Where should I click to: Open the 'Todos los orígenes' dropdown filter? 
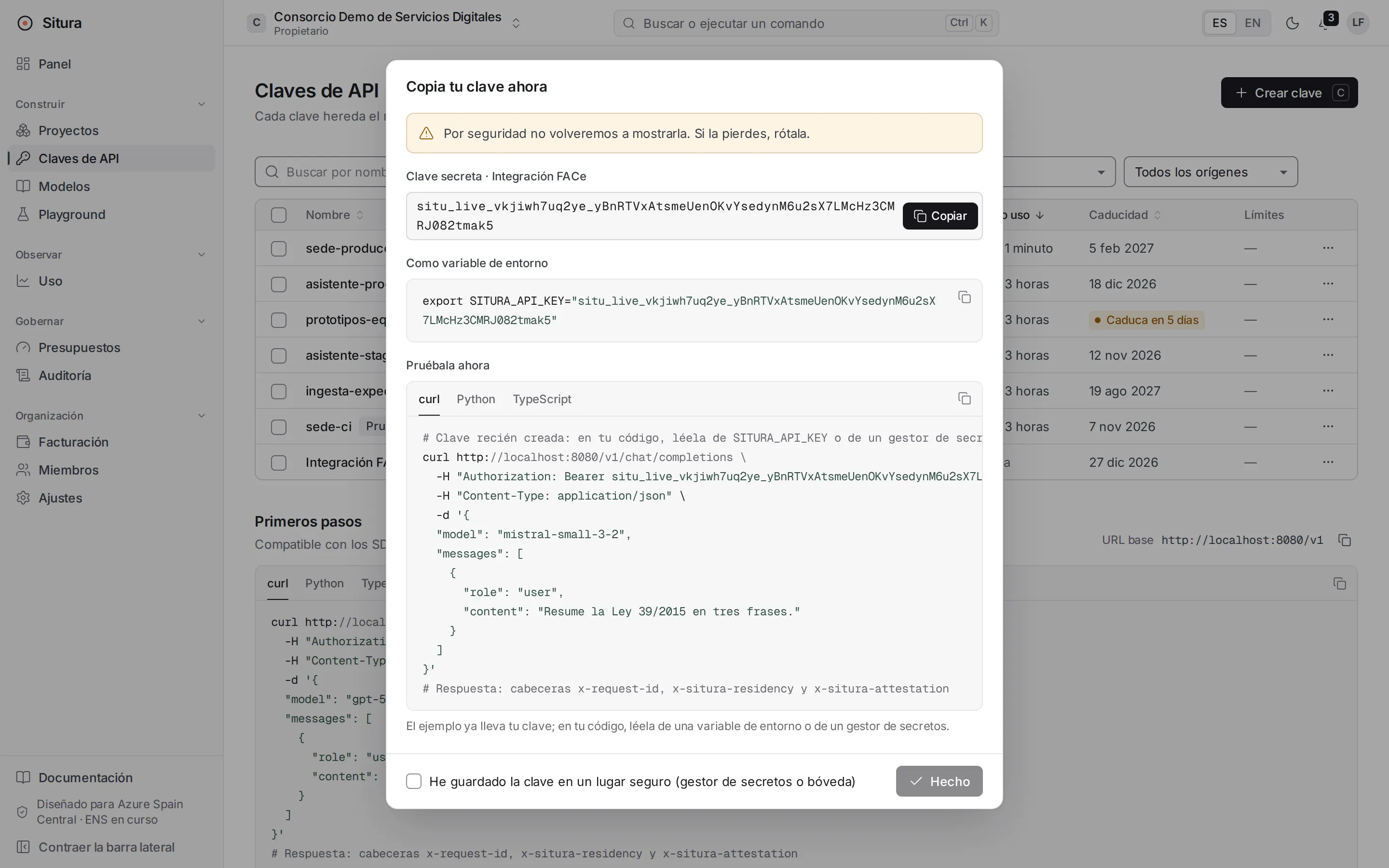click(x=1211, y=172)
